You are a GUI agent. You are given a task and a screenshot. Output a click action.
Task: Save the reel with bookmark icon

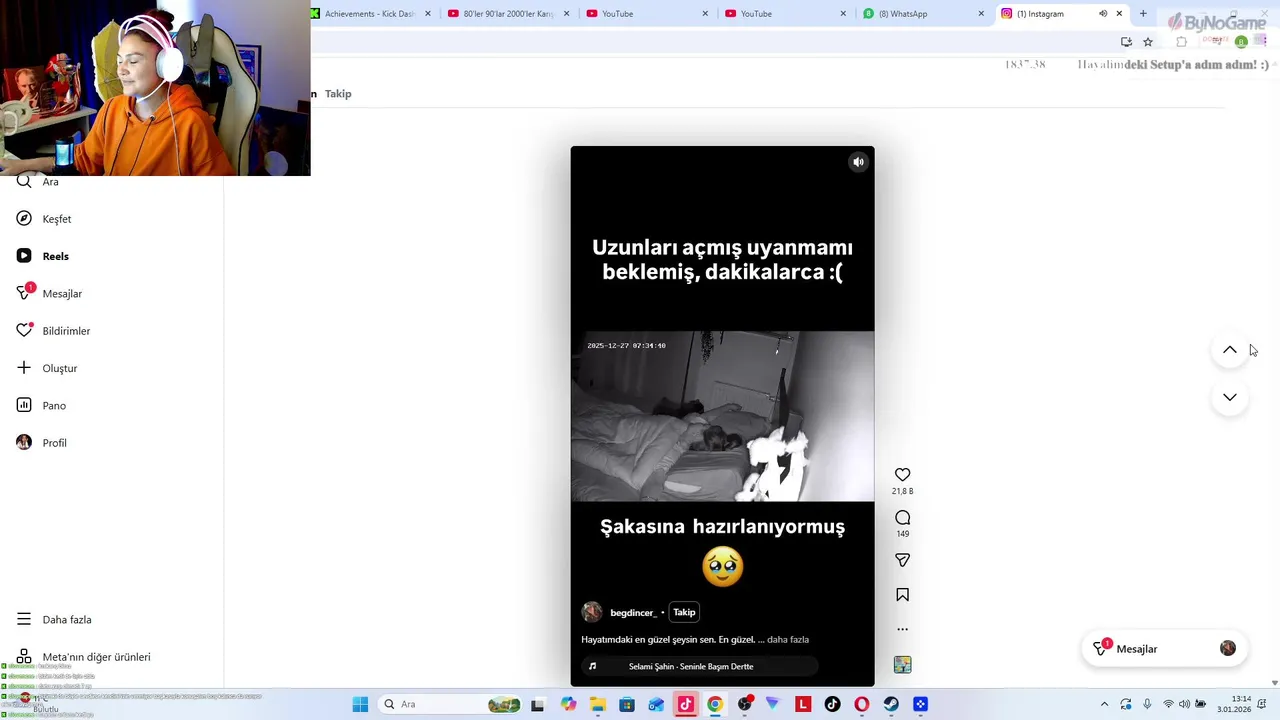[x=902, y=595]
